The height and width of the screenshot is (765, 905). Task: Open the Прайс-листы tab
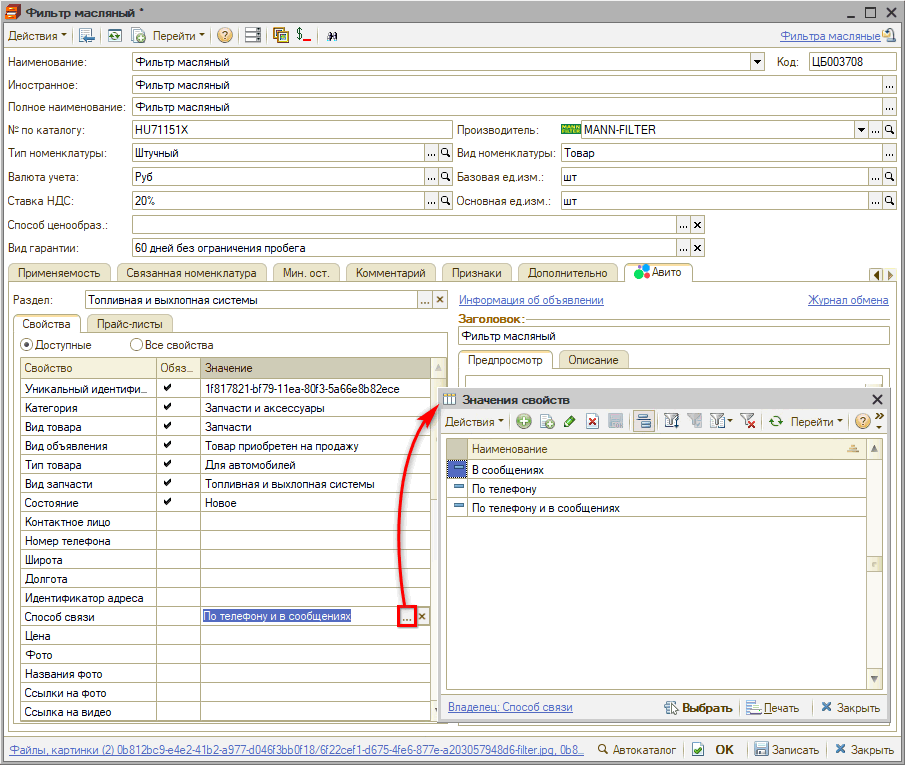click(x=130, y=324)
